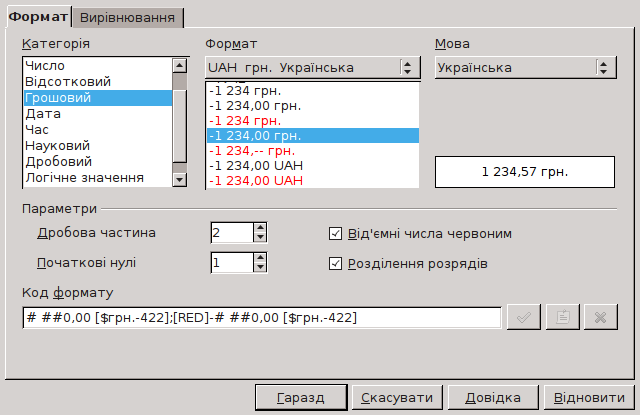The image size is (640, 415).
Task: Select the Відсотковий category
Action: pos(98,82)
